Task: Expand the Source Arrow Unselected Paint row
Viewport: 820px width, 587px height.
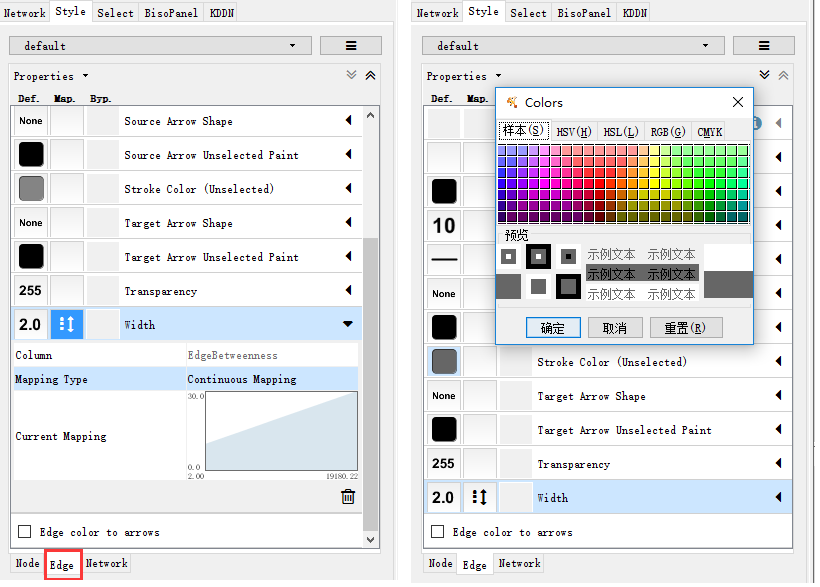Action: click(x=349, y=154)
